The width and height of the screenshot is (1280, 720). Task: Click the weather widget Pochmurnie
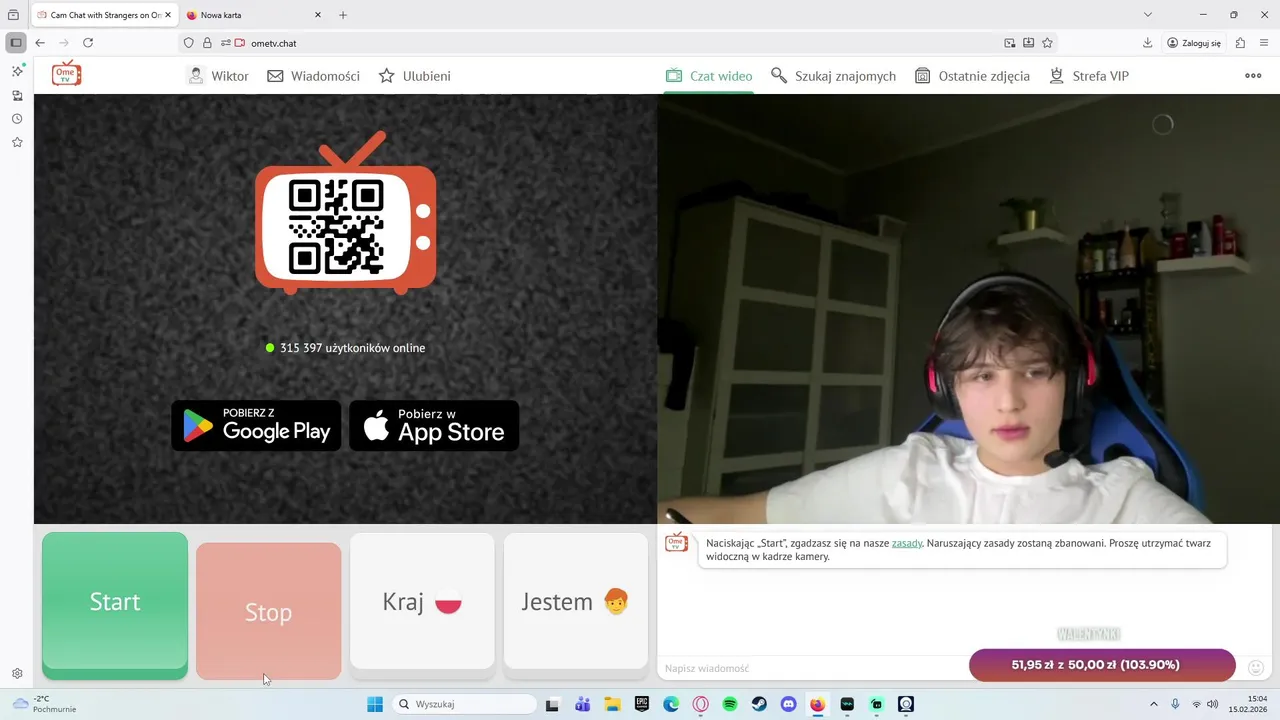coord(45,704)
